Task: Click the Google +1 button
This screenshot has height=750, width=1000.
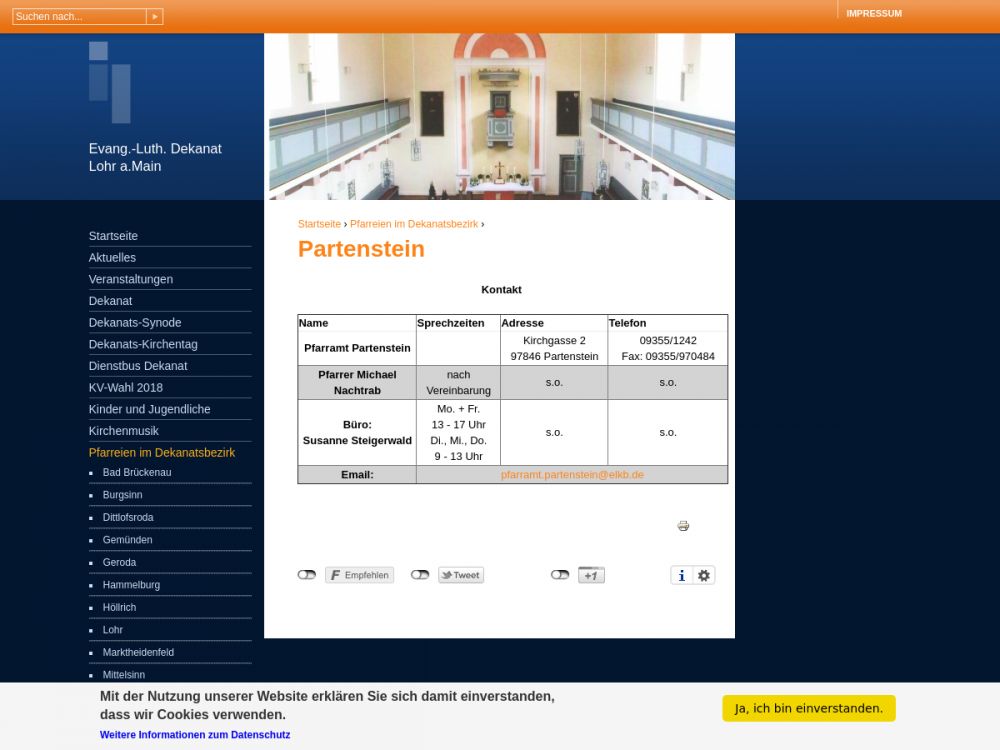Action: click(591, 575)
